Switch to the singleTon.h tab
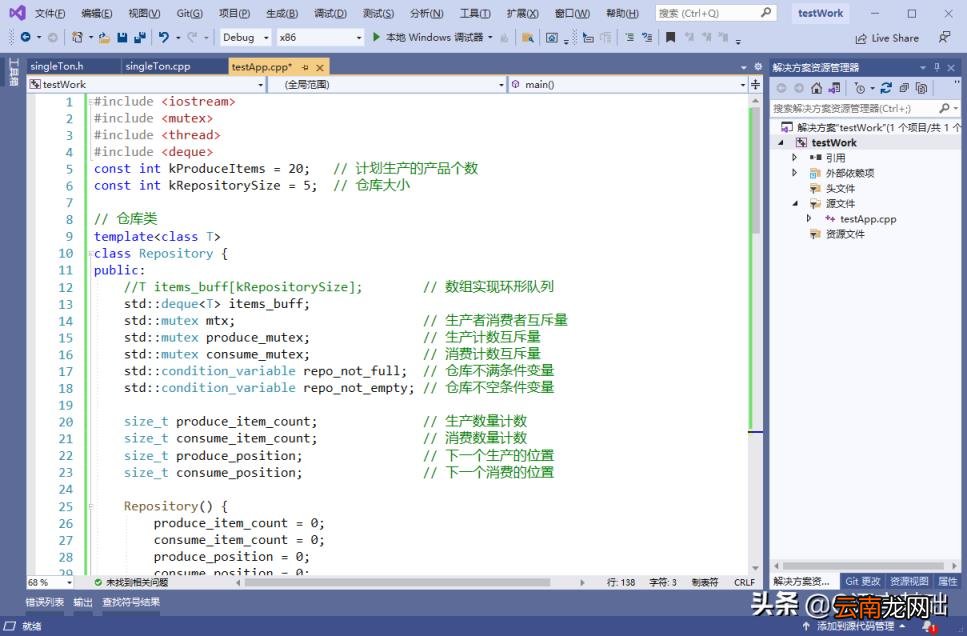Viewport: 967px width, 636px height. click(x=73, y=67)
